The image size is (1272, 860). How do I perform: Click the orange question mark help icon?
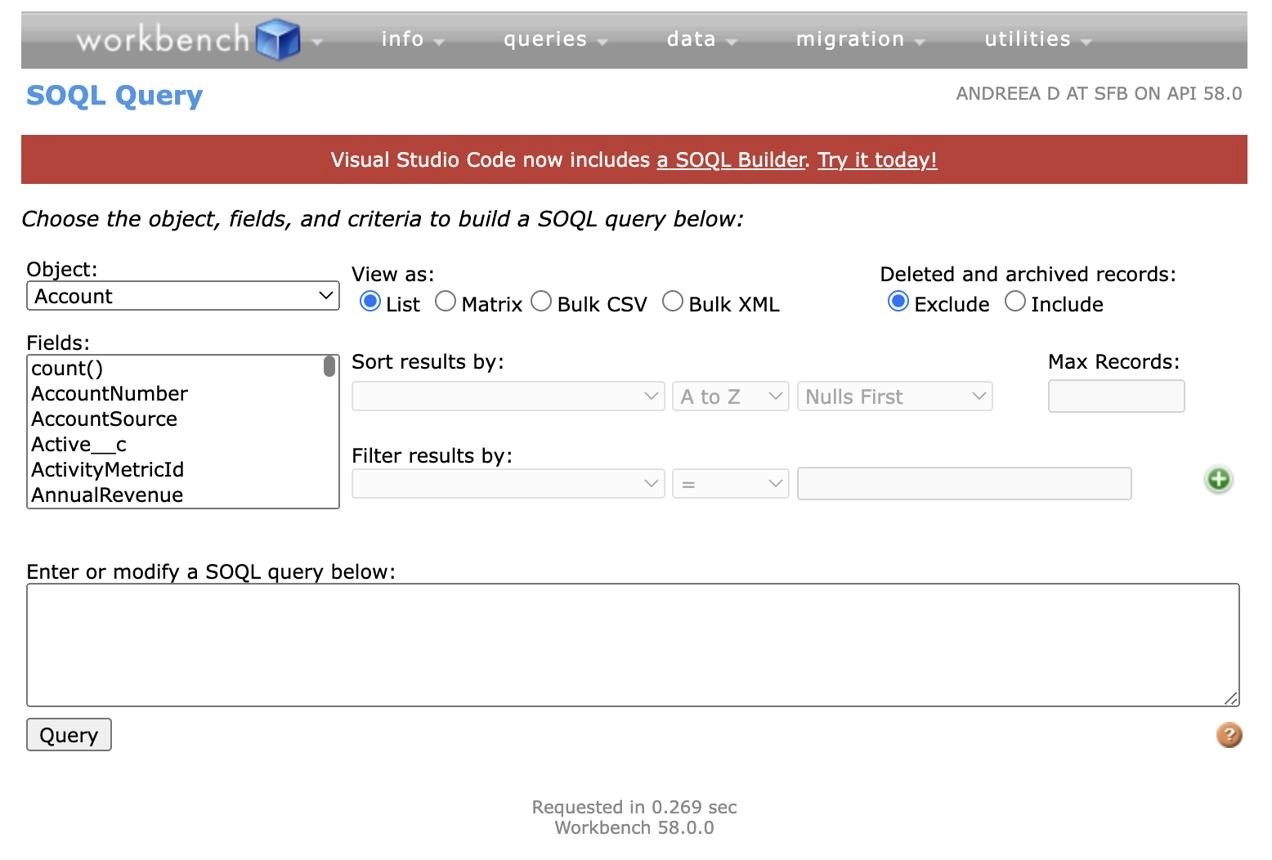[1229, 735]
